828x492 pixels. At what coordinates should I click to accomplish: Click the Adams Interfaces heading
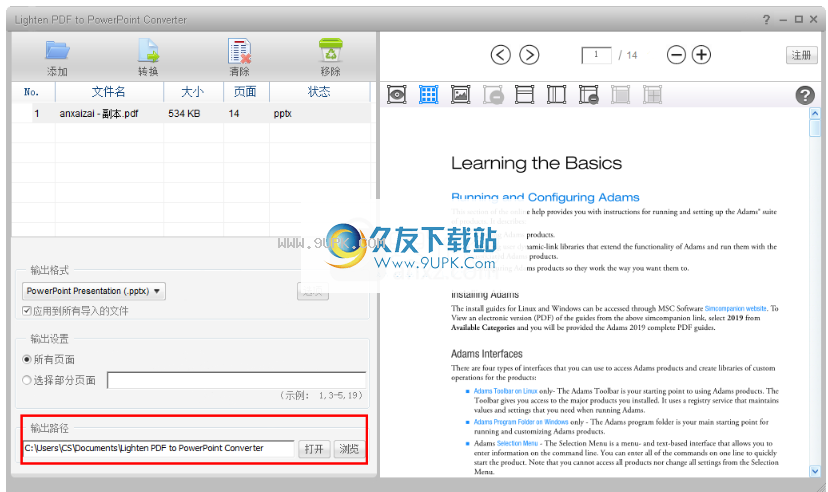(x=486, y=354)
